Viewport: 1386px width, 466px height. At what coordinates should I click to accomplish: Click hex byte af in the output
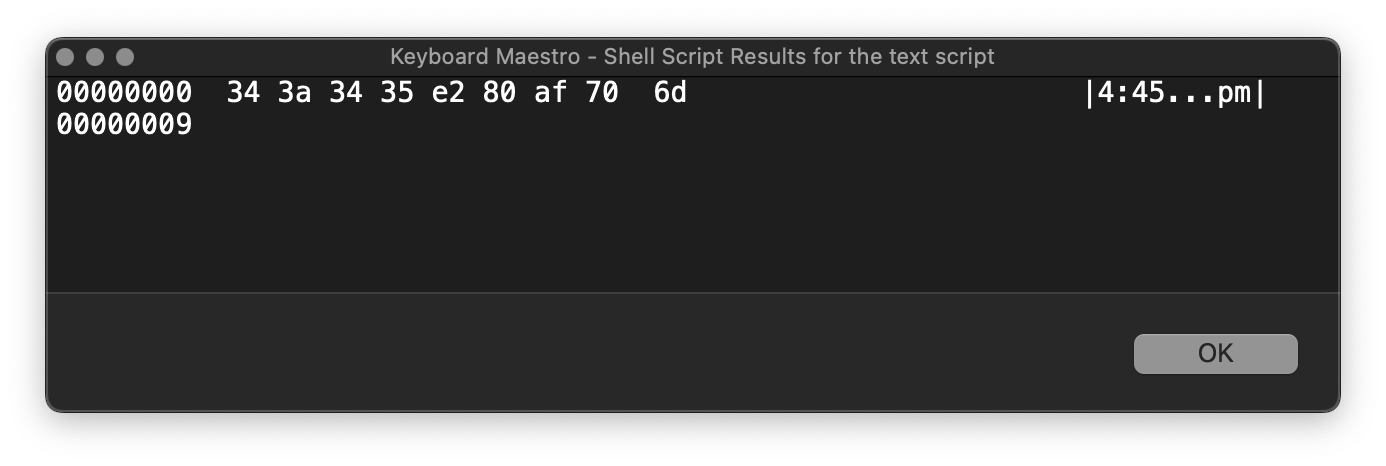pos(550,93)
